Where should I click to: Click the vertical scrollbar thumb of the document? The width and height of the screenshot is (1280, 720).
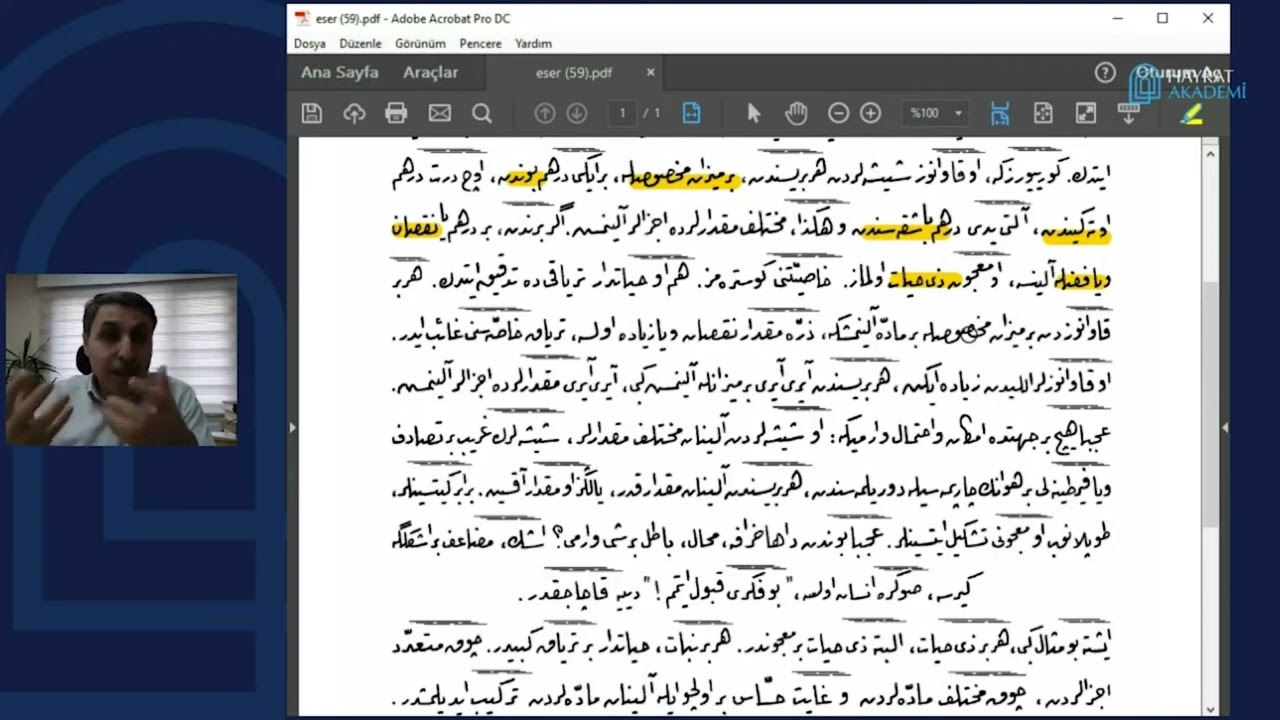1210,403
